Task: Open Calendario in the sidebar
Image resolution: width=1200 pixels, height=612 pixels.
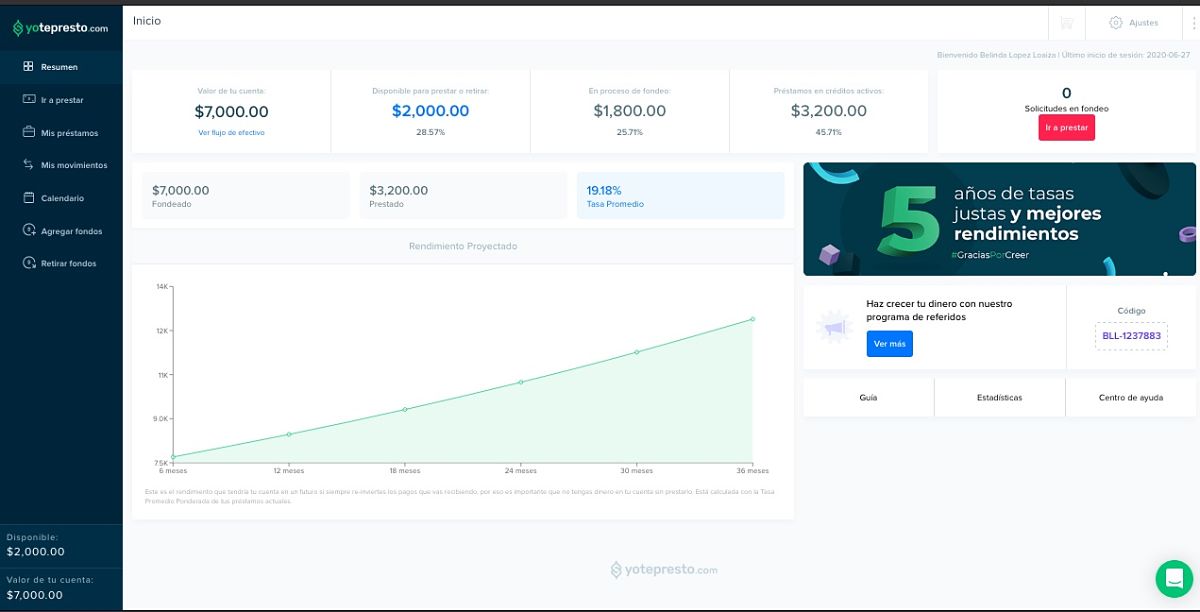Action: (x=60, y=198)
